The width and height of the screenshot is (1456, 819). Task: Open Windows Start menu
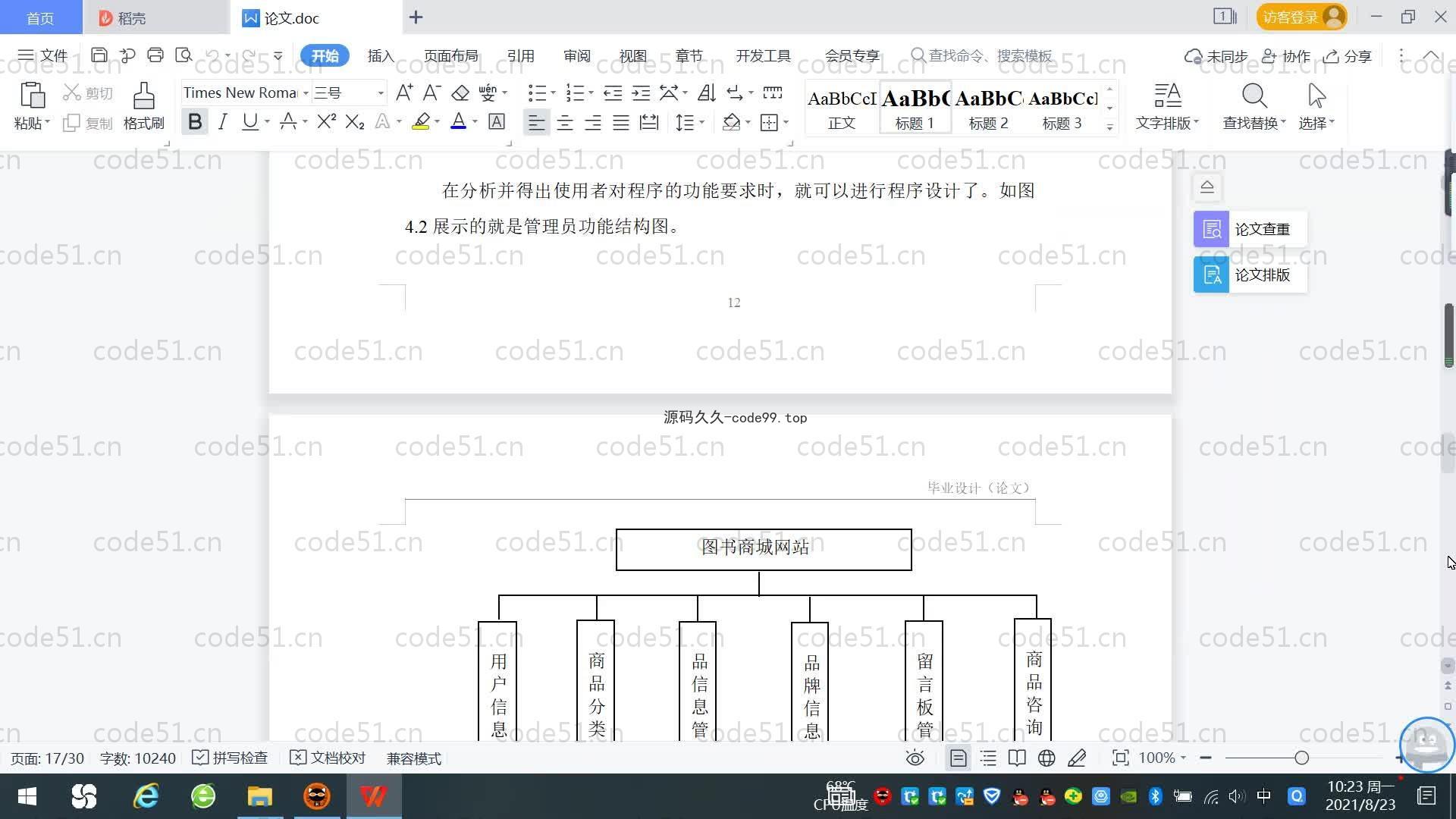[x=27, y=796]
